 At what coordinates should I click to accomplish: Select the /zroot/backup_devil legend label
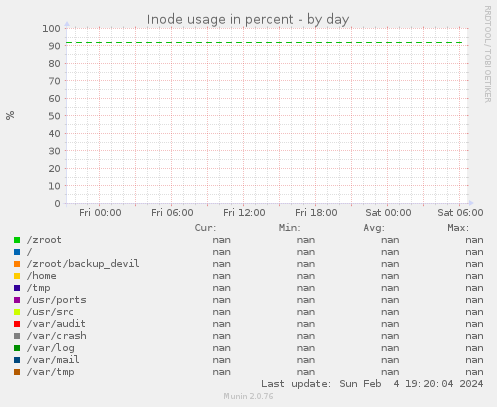[83, 264]
